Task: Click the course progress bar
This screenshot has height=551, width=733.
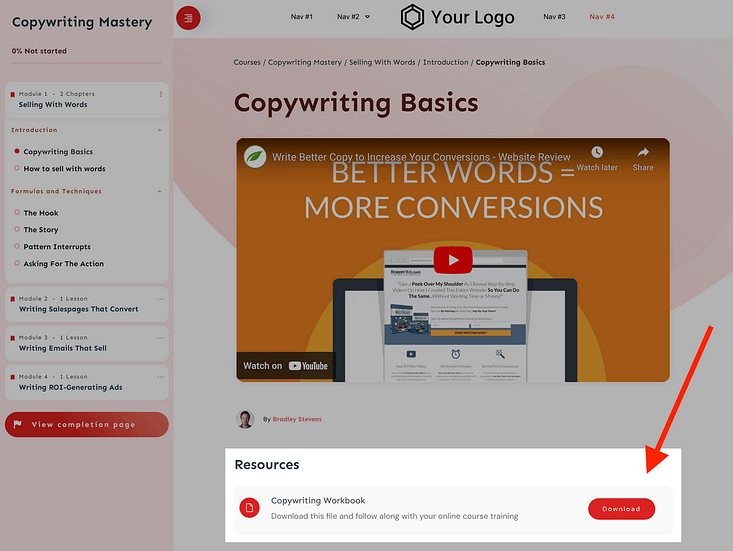Action: pos(86,63)
